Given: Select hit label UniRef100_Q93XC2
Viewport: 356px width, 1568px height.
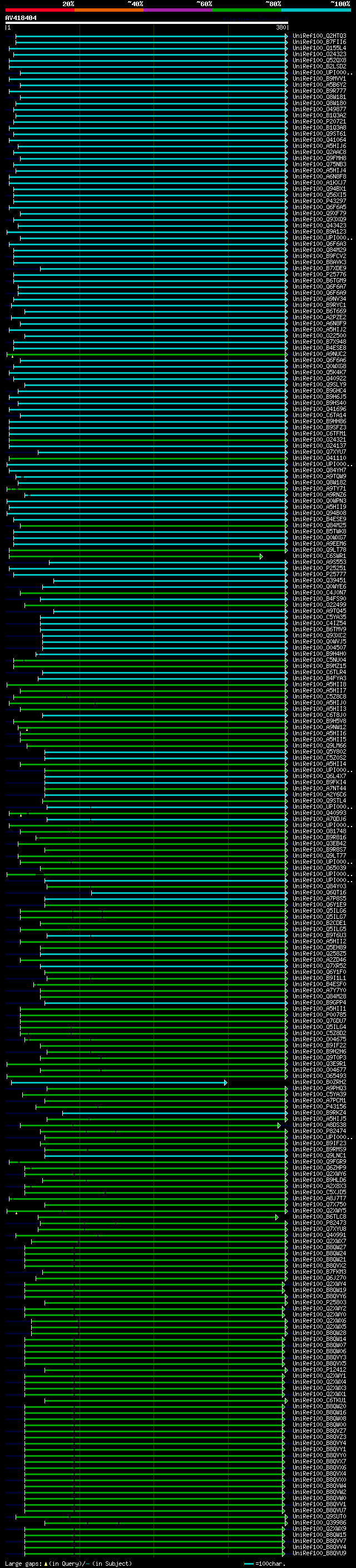Looking at the screenshot, I should click(319, 635).
